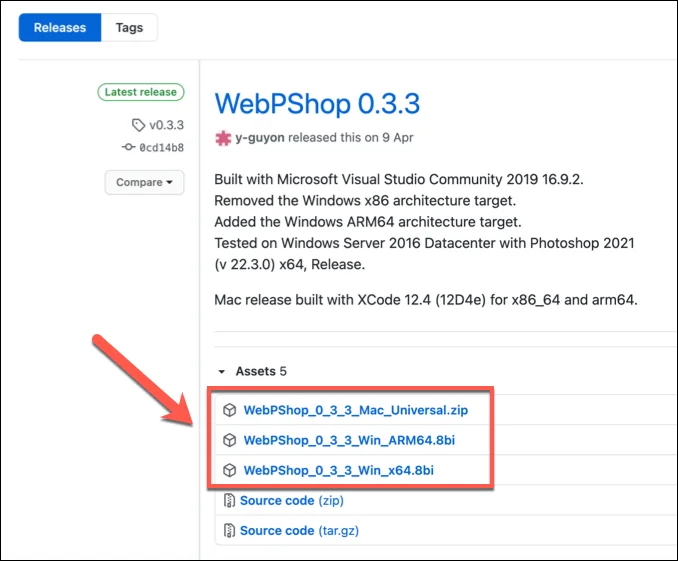
Task: Click the commit icon beside 0cd14b8
Action: pyautogui.click(x=128, y=147)
